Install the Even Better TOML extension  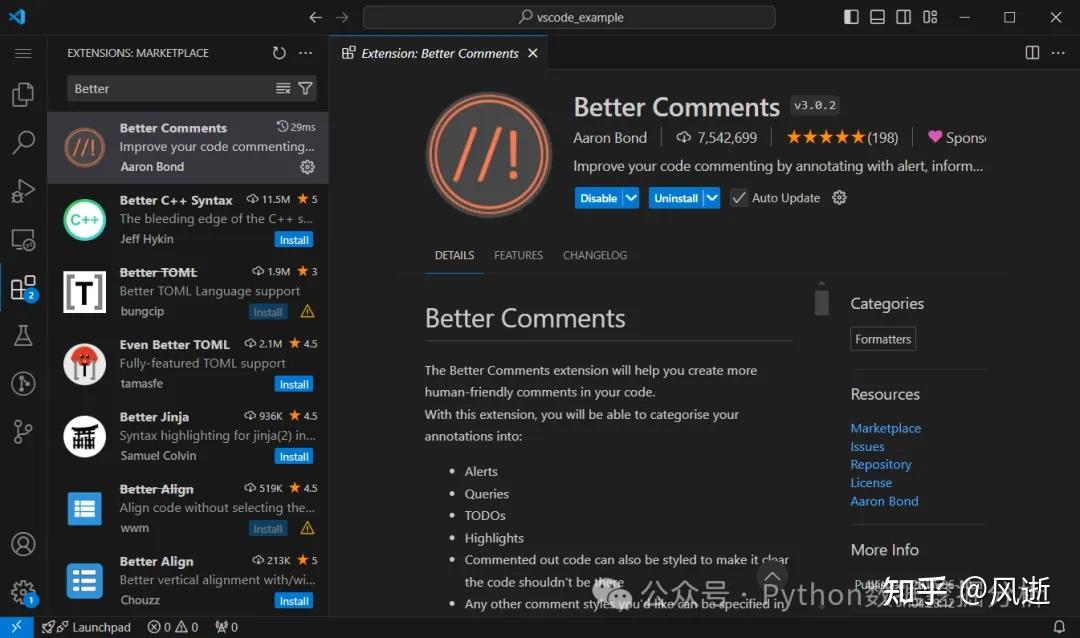coord(294,384)
